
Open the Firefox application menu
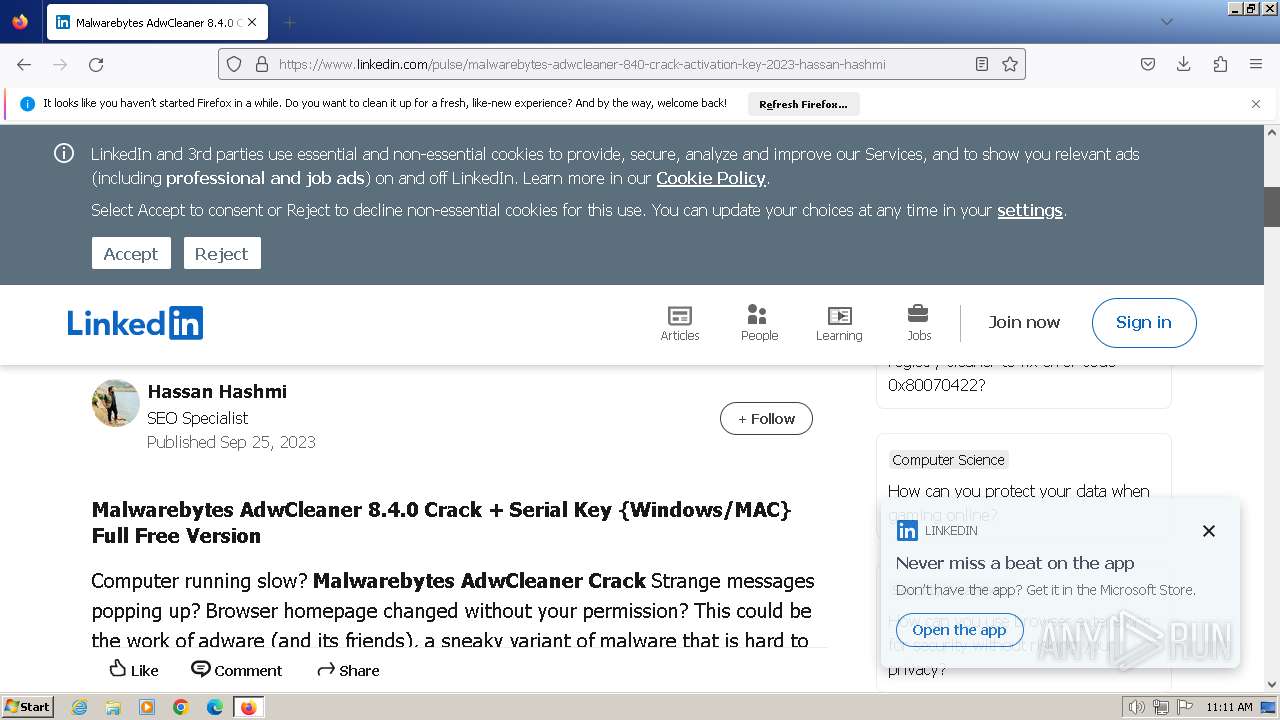click(x=1256, y=64)
